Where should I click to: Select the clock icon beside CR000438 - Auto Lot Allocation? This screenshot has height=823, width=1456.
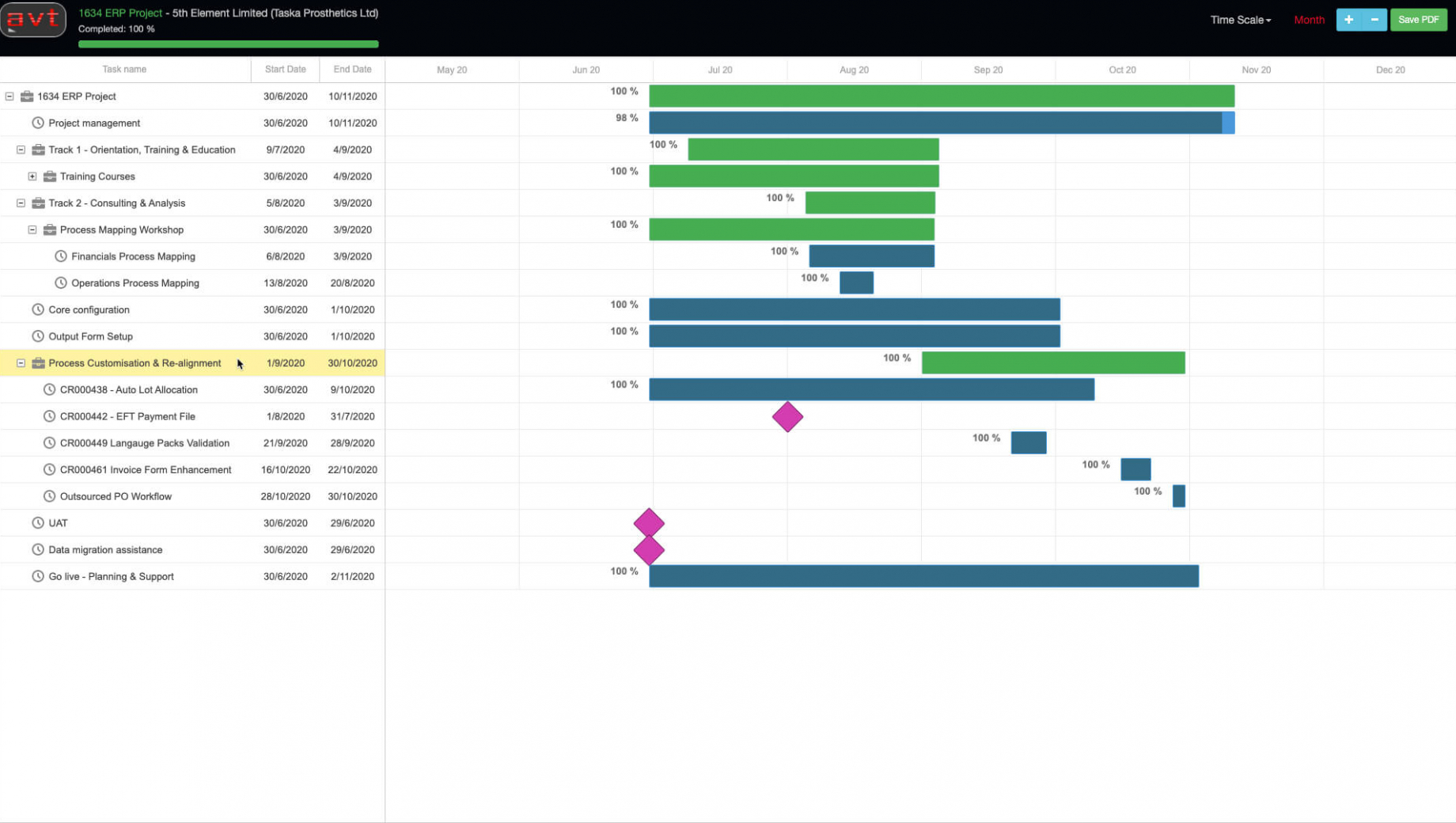pos(49,389)
